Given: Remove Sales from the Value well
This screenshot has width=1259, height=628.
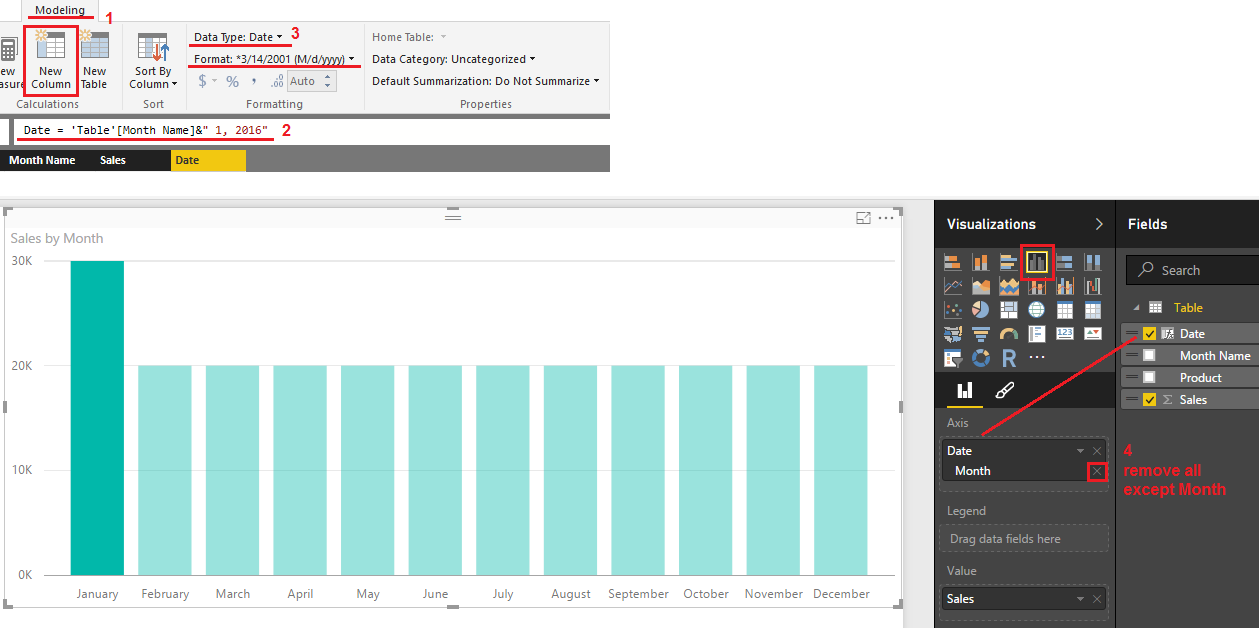Looking at the screenshot, I should pyautogui.click(x=1097, y=599).
